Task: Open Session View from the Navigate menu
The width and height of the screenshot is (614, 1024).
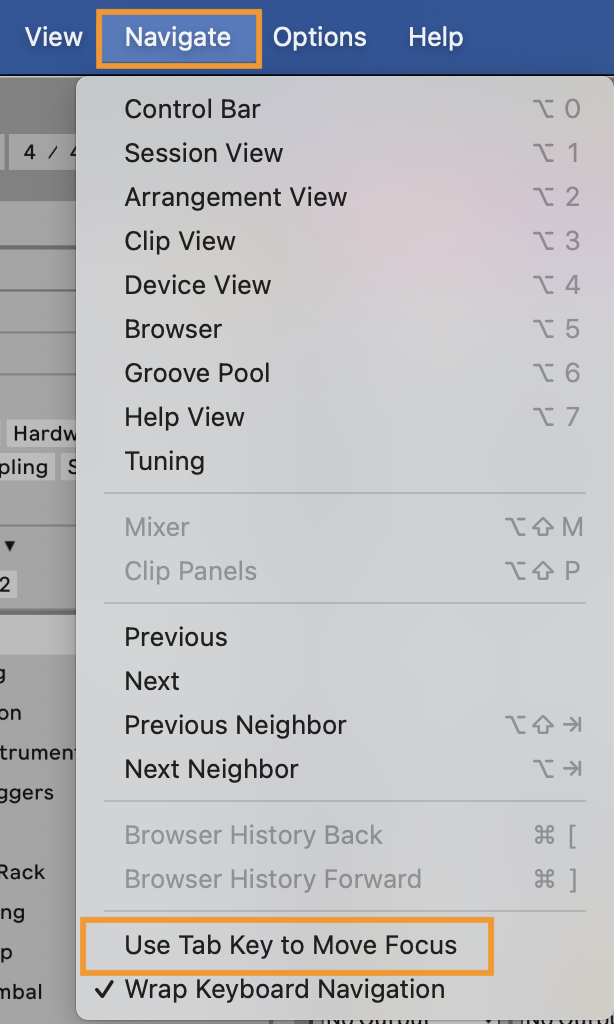Action: (203, 152)
